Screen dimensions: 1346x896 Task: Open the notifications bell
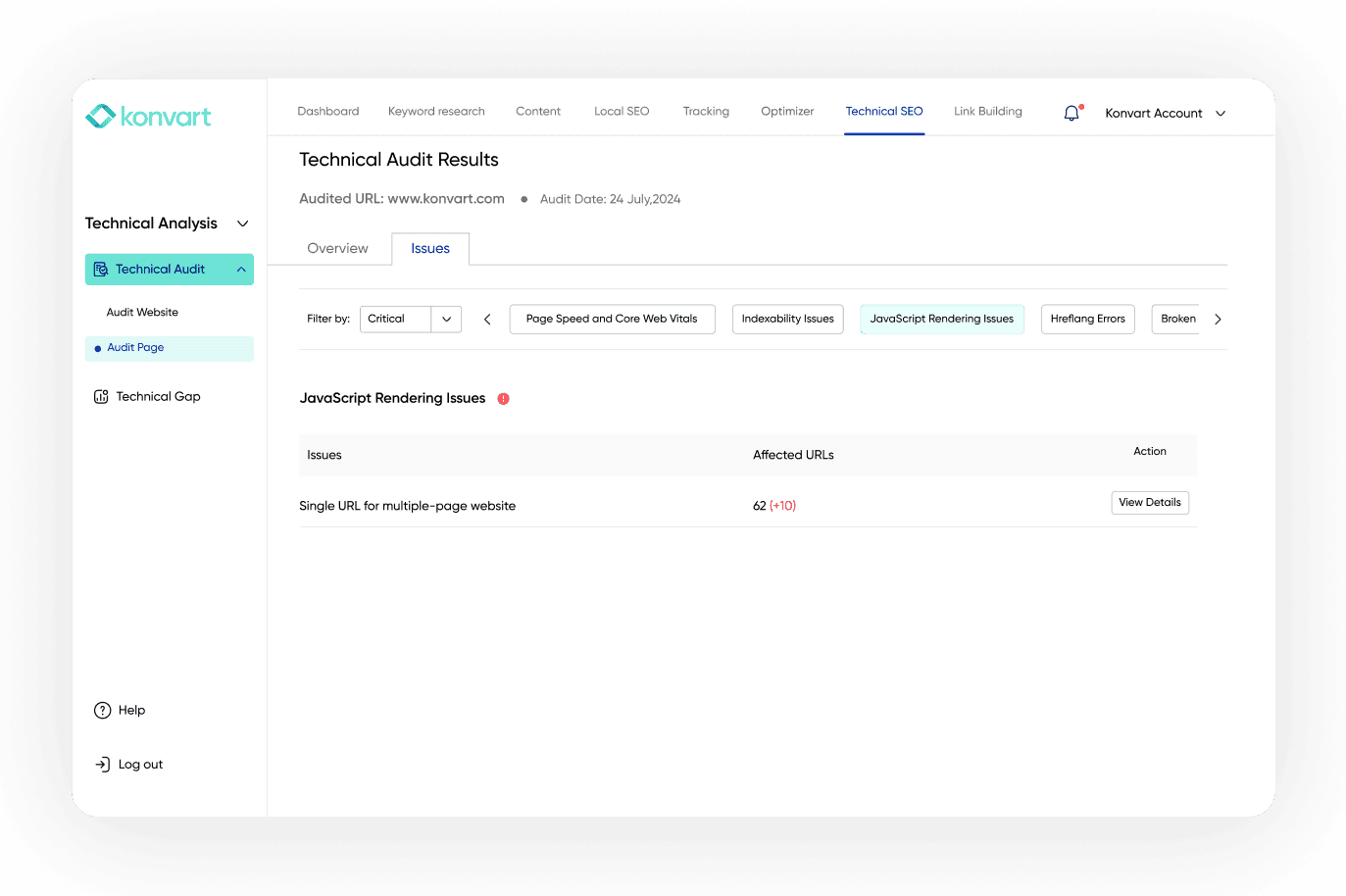[1072, 114]
